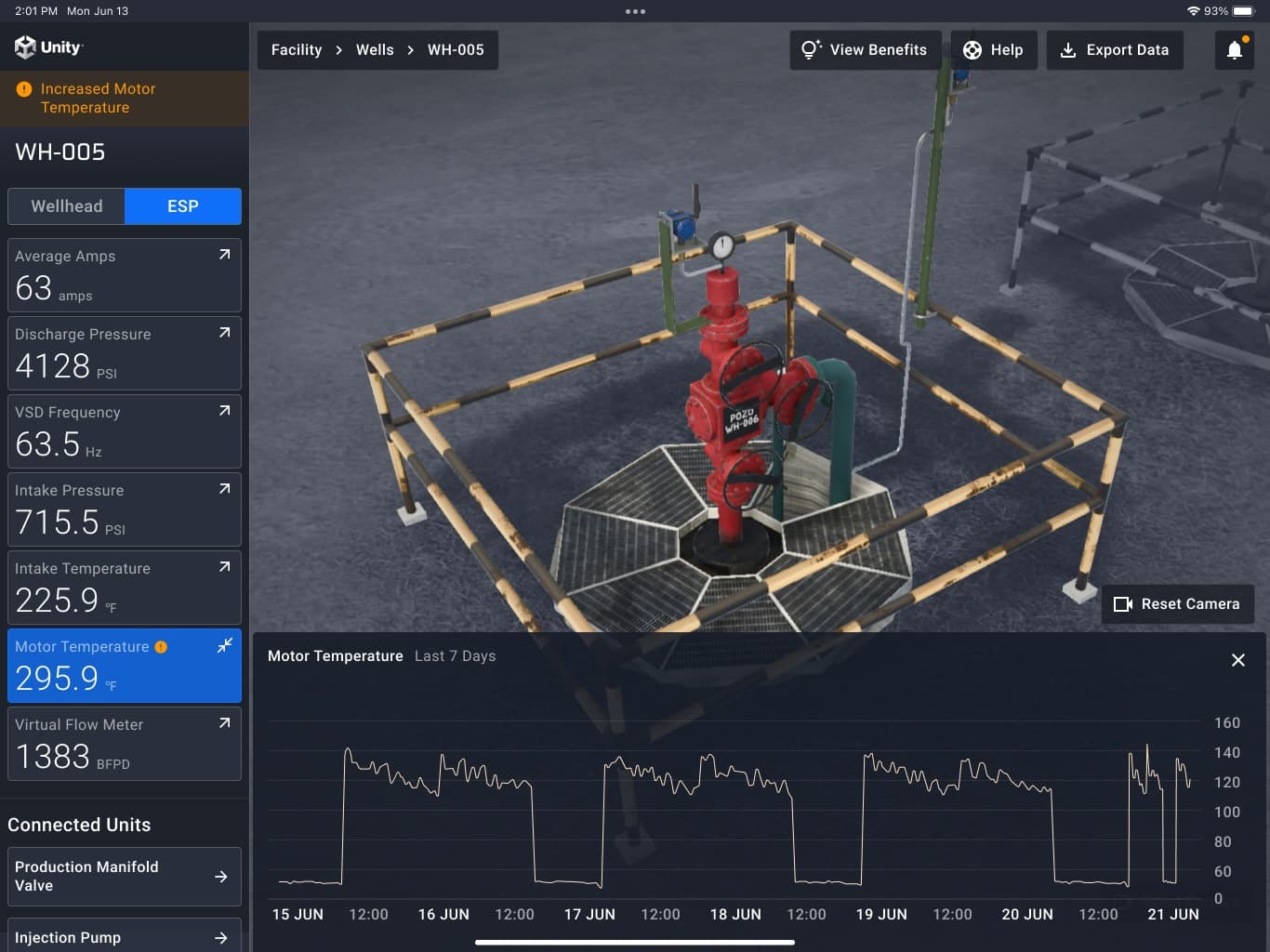Open Production Manifold Valve connected unit

coord(124,876)
